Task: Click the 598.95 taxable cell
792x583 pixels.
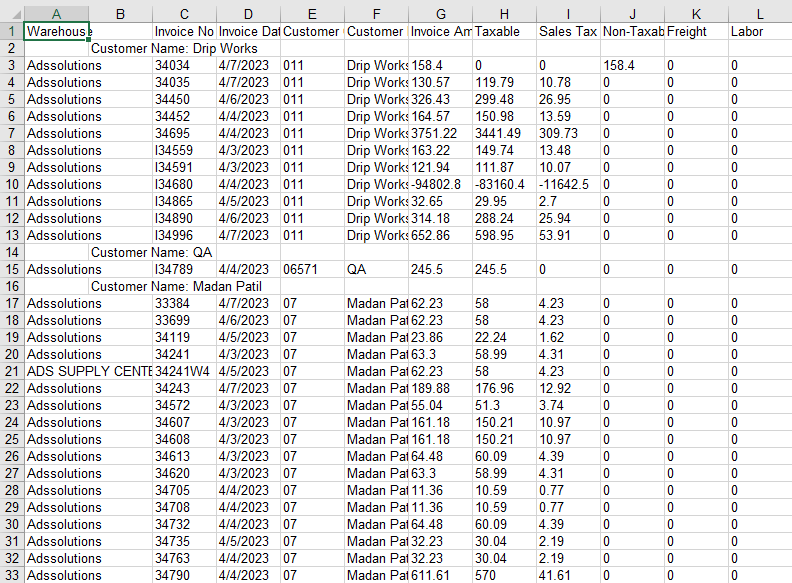Action: (x=504, y=235)
